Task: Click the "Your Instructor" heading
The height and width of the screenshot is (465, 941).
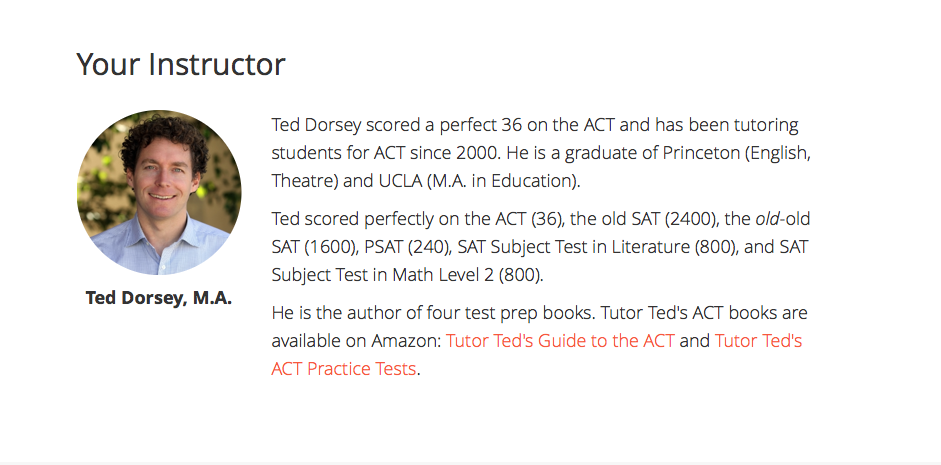Action: (x=181, y=65)
